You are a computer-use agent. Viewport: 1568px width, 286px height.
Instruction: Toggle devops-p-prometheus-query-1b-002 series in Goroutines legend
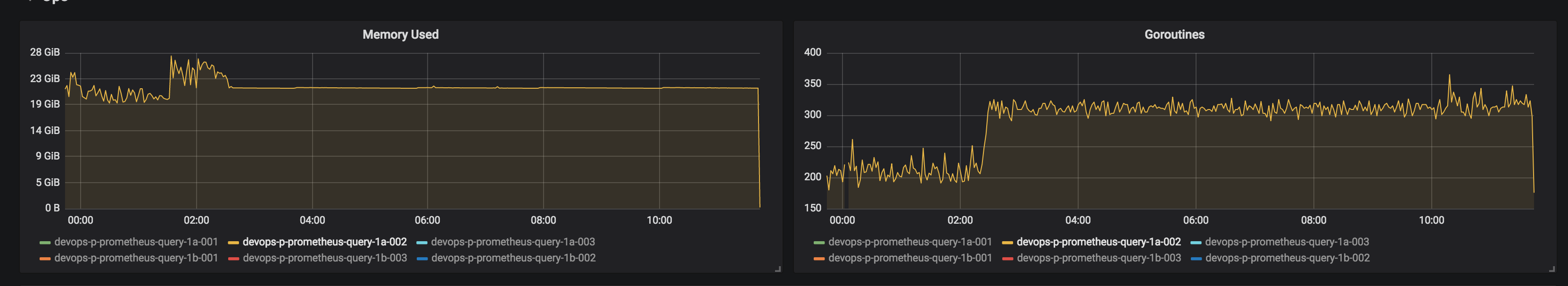coord(1287,258)
